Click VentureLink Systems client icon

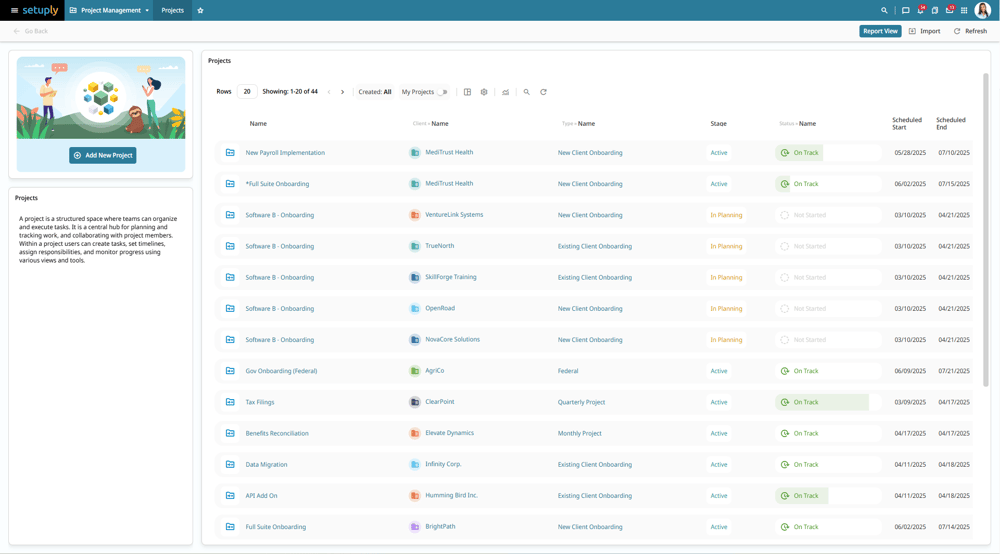(415, 215)
